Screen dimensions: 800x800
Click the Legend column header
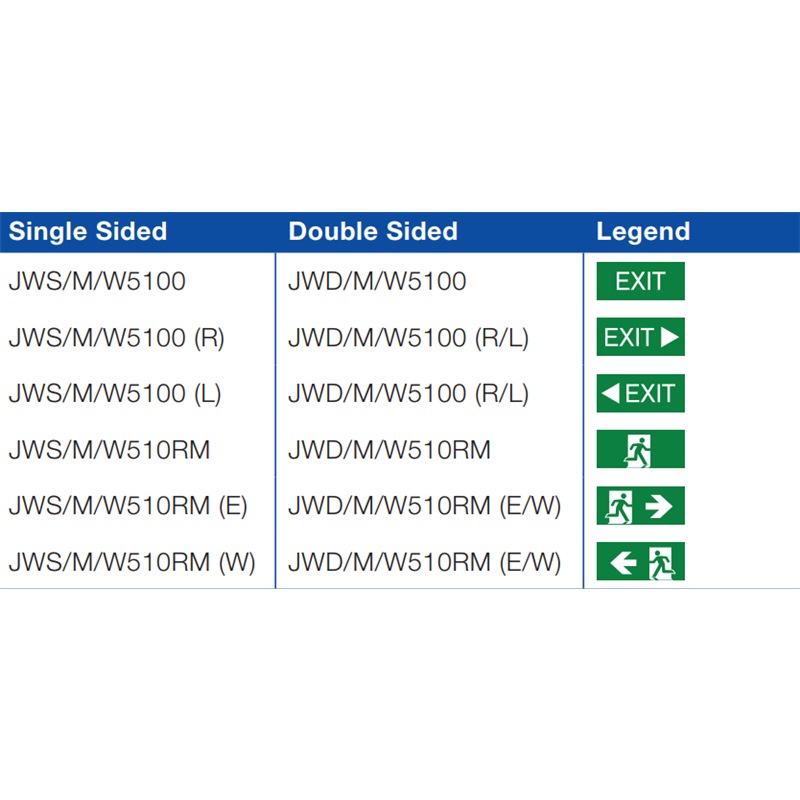[643, 232]
